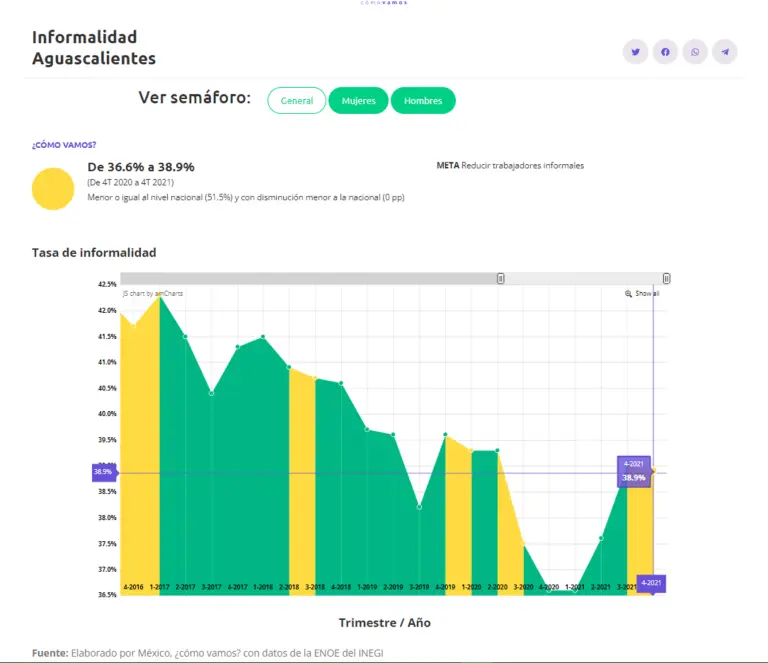
Task: Click the 3-2019 data point at 38.2%
Action: pyautogui.click(x=419, y=507)
